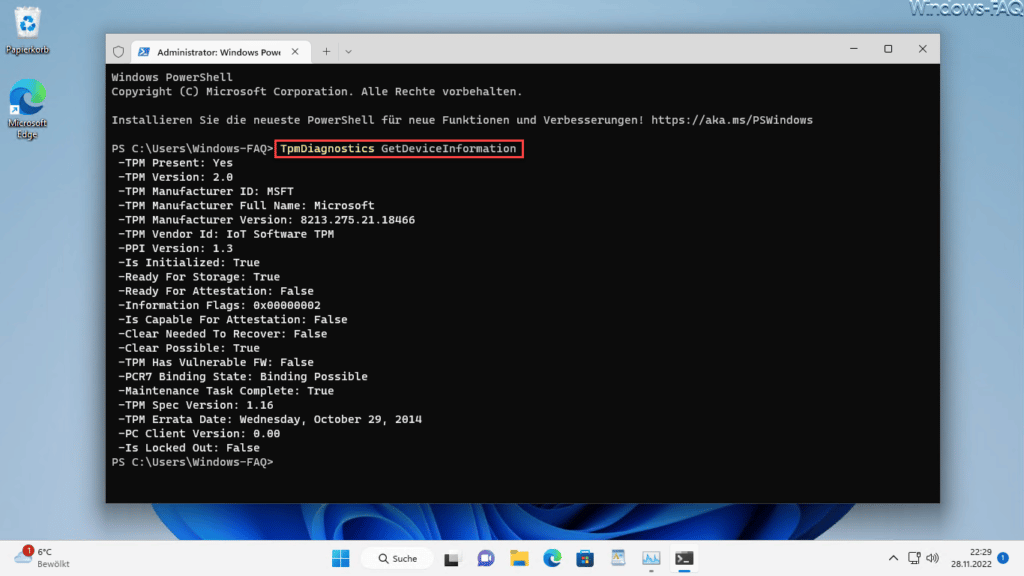Click the TpmDiagnostics GetDeviceInformation command text
The height and width of the screenshot is (576, 1024).
click(398, 149)
